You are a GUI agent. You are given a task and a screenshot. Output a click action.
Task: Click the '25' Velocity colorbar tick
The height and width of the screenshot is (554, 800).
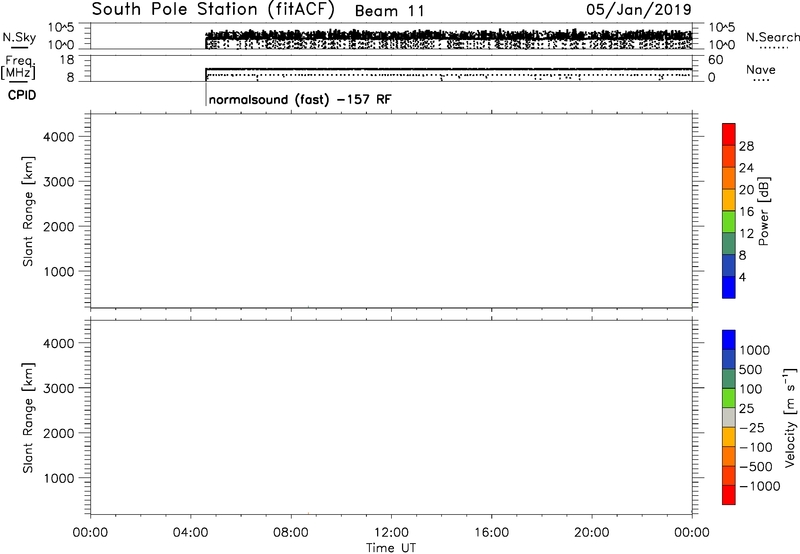[x=746, y=409]
